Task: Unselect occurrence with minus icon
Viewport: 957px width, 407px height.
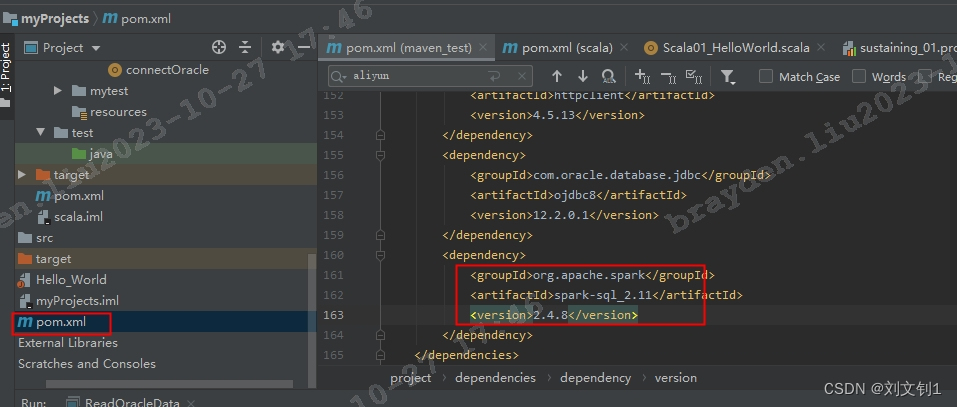Action: point(668,76)
